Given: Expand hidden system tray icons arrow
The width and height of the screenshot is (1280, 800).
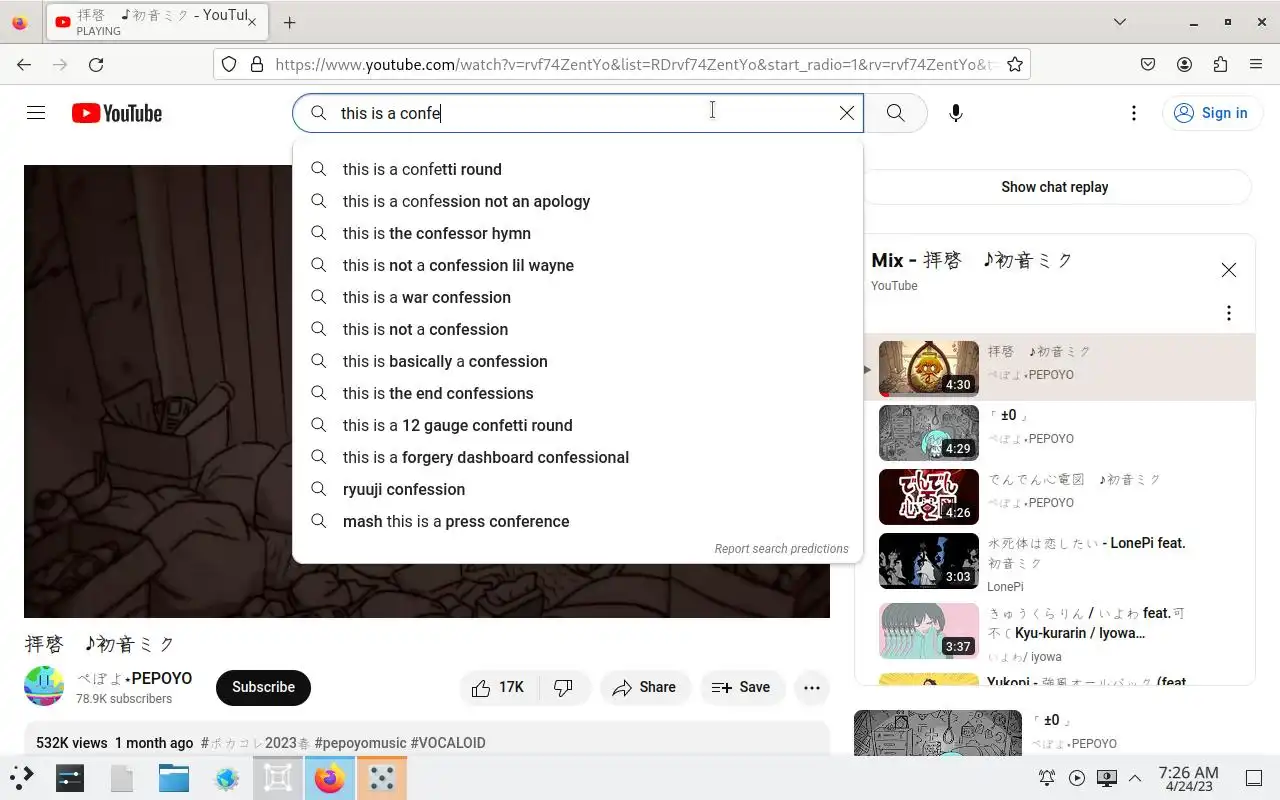Looking at the screenshot, I should coord(1135,778).
